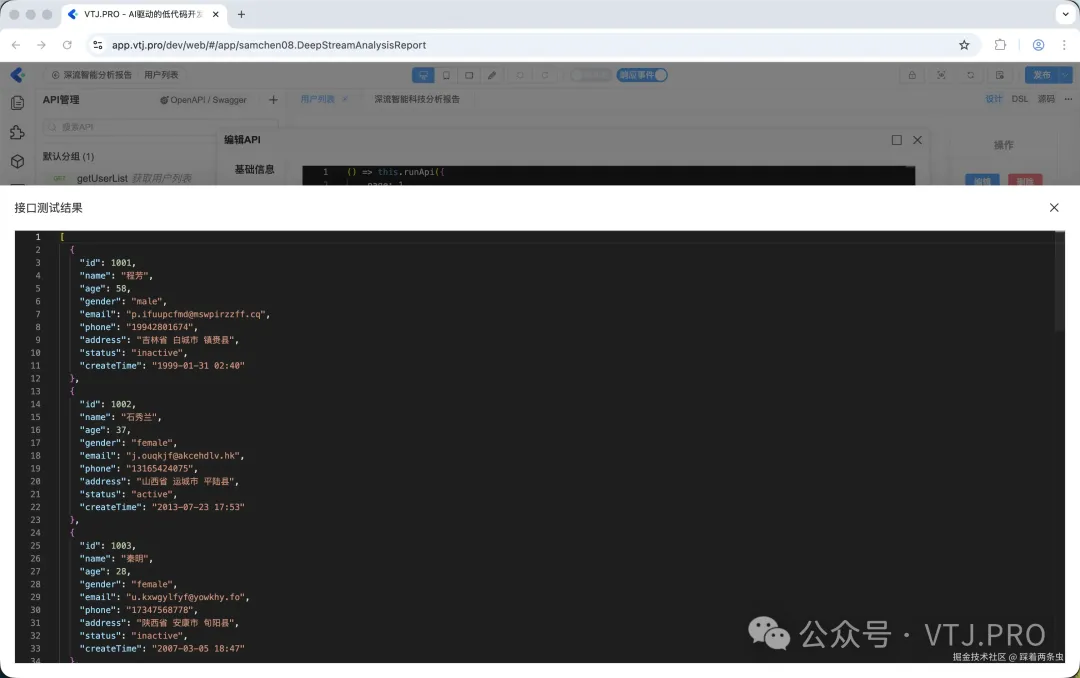1080x678 pixels.
Task: Click createTime "2013-07-23 17:53"
Action: coord(198,507)
